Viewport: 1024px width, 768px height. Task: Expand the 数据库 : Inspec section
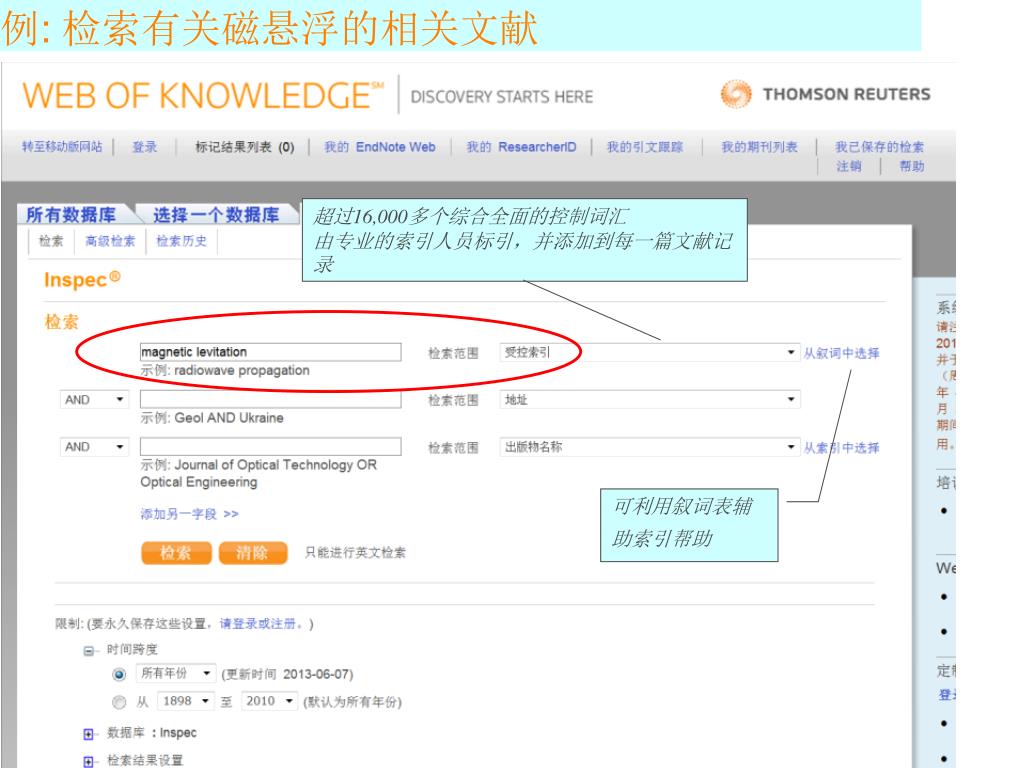coord(89,734)
